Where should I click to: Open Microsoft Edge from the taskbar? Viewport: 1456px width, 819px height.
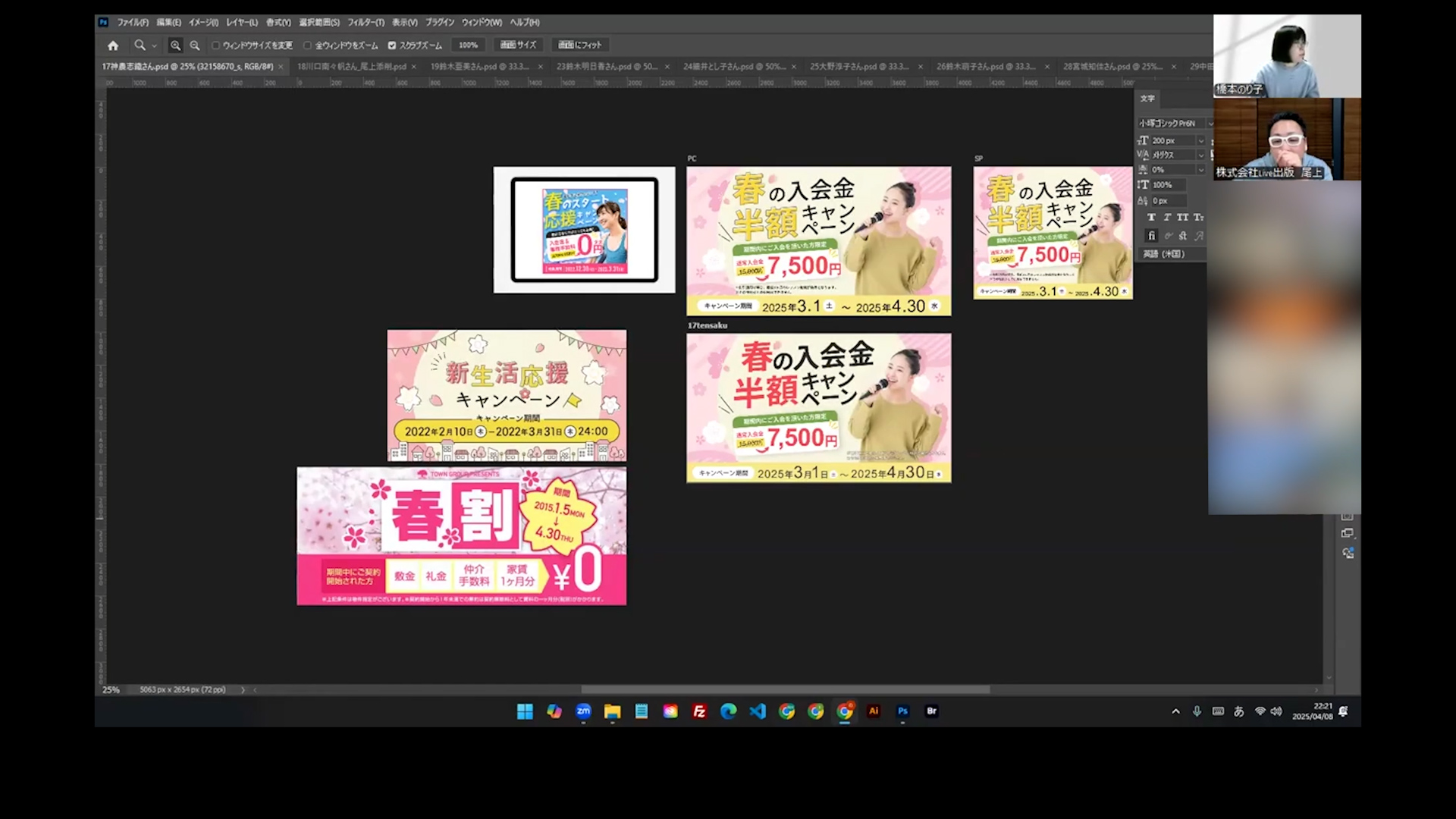(x=728, y=711)
